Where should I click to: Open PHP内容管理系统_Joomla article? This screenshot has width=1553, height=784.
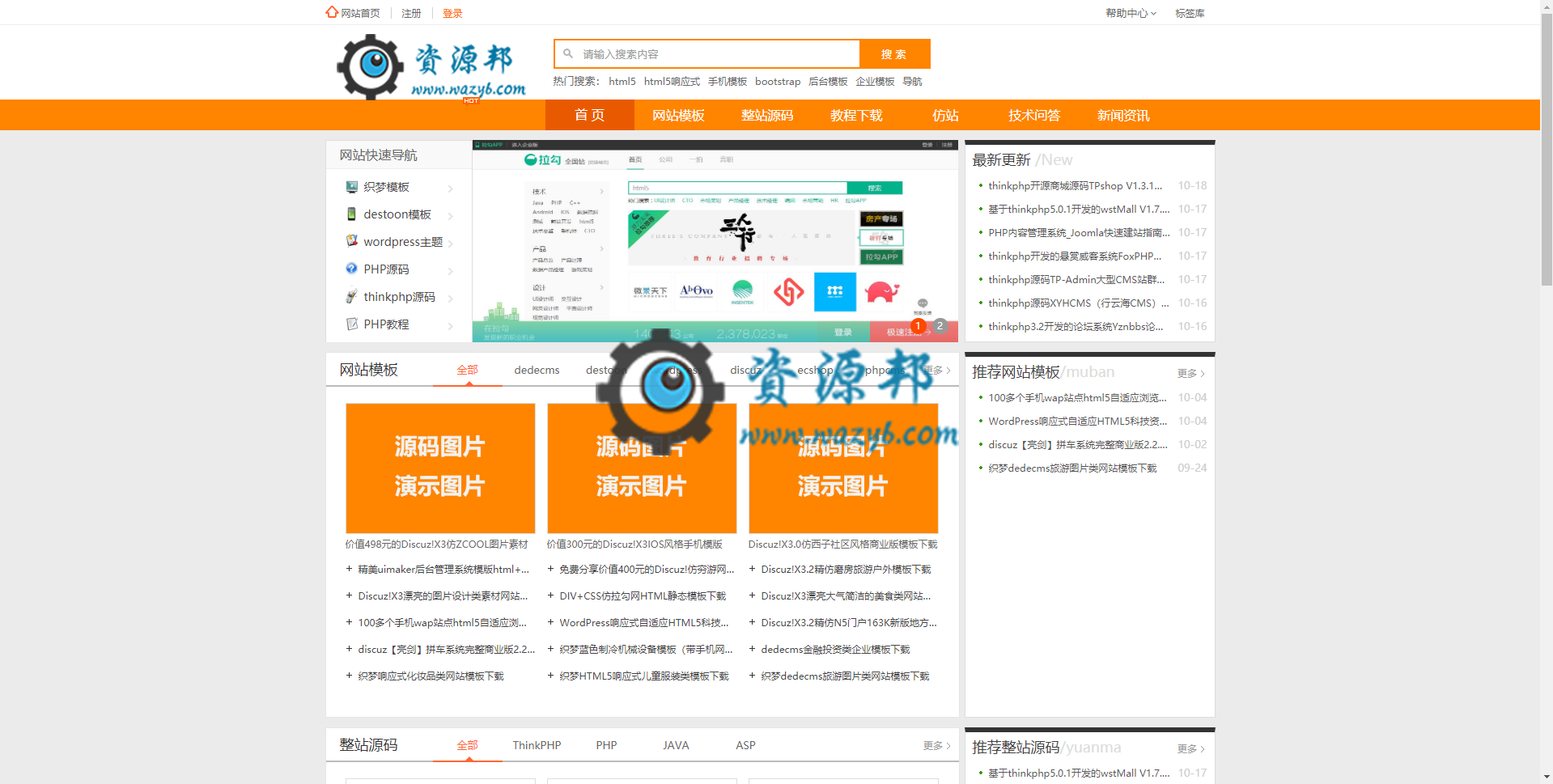pos(1079,232)
